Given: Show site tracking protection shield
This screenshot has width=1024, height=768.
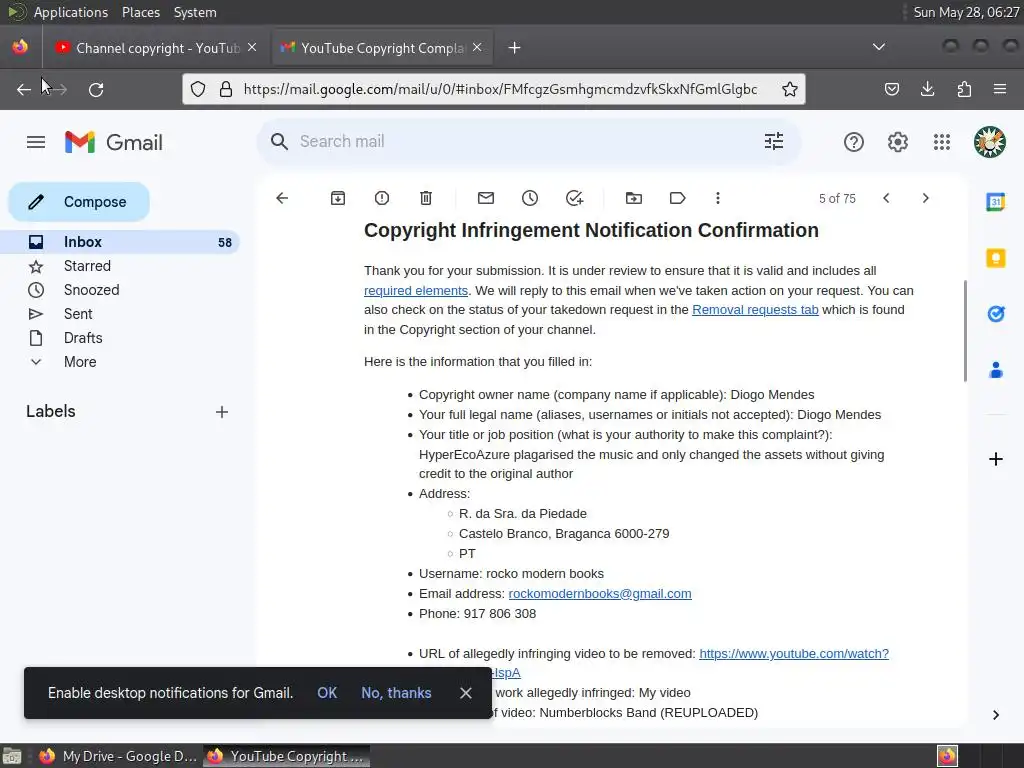Looking at the screenshot, I should 198,89.
